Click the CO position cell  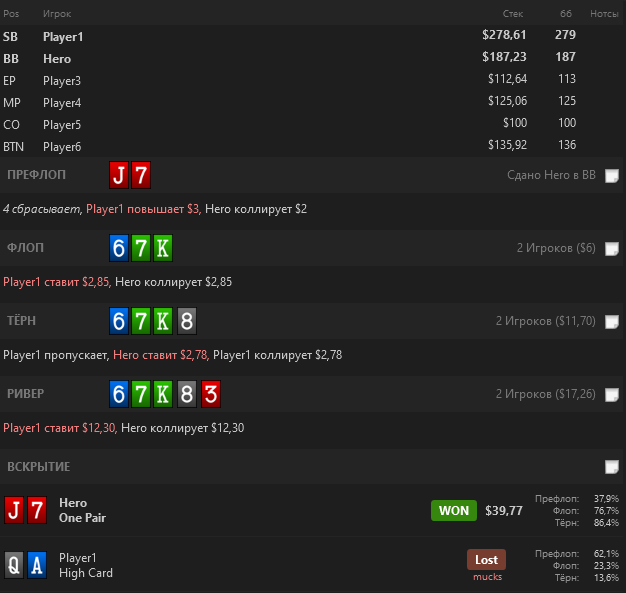[11, 125]
